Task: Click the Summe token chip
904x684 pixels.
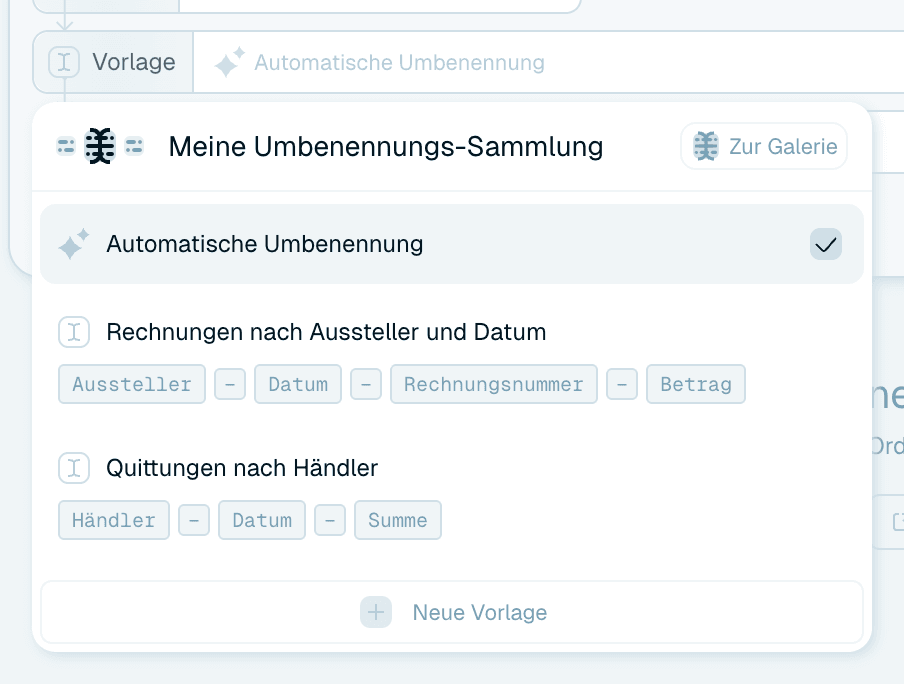Action: [398, 520]
